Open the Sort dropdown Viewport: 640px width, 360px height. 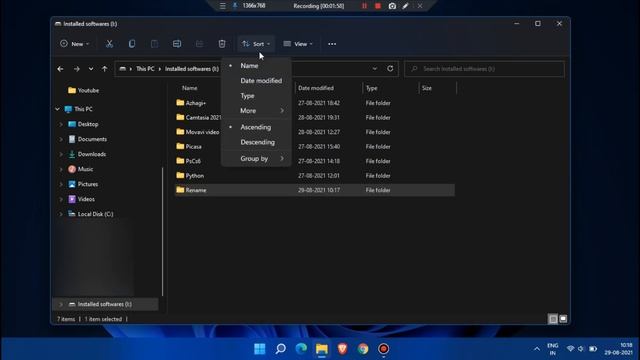tap(256, 44)
